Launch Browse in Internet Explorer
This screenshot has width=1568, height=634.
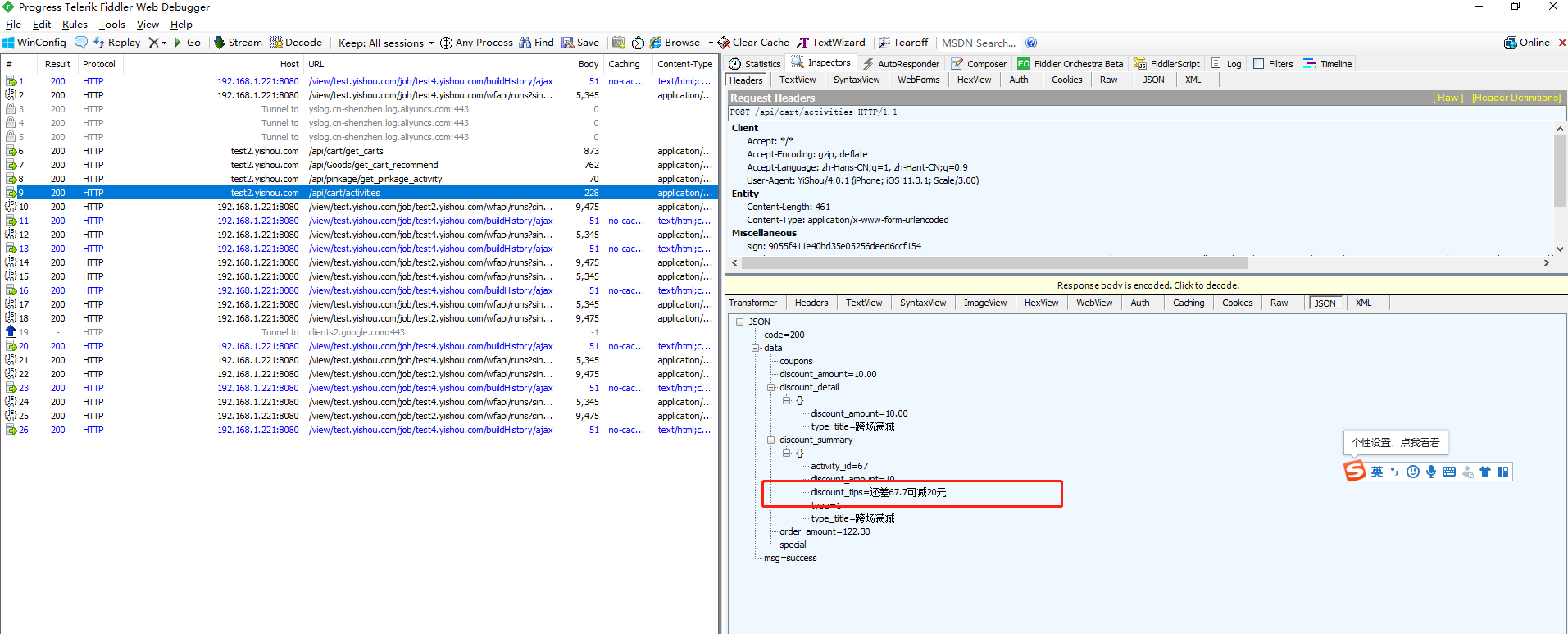pyautogui.click(x=675, y=43)
